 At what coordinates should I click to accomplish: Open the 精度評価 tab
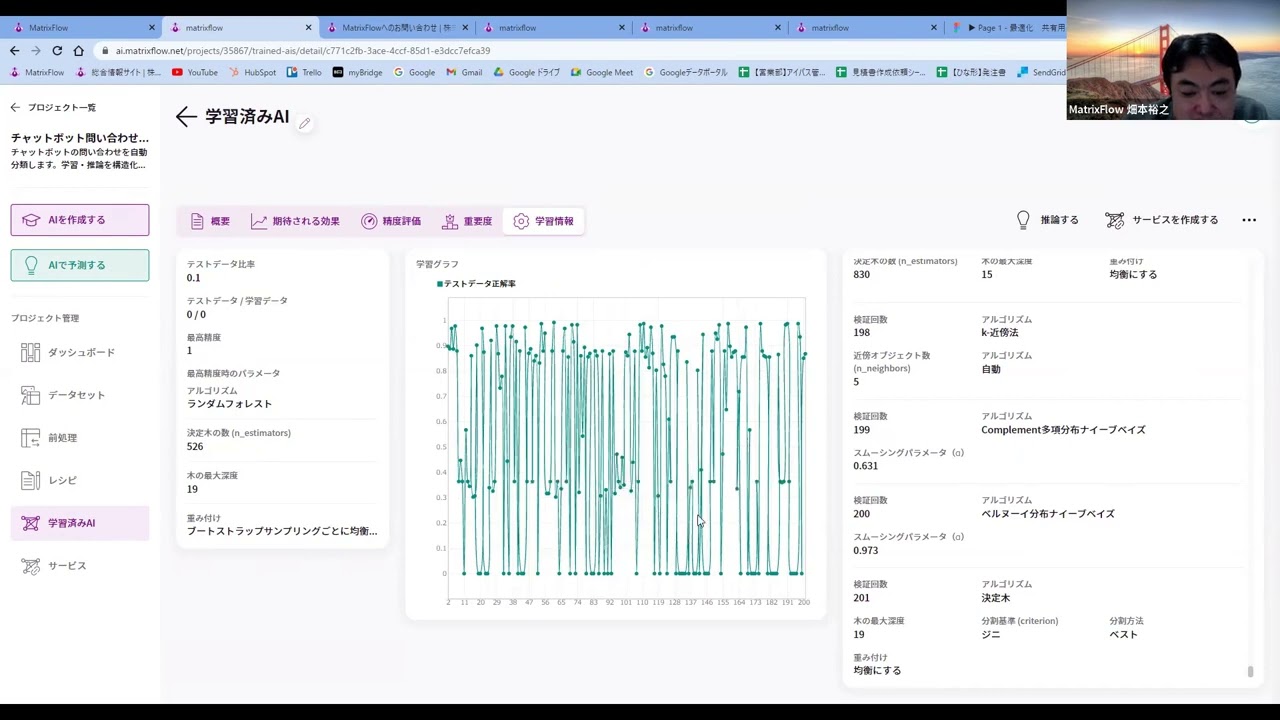(391, 221)
